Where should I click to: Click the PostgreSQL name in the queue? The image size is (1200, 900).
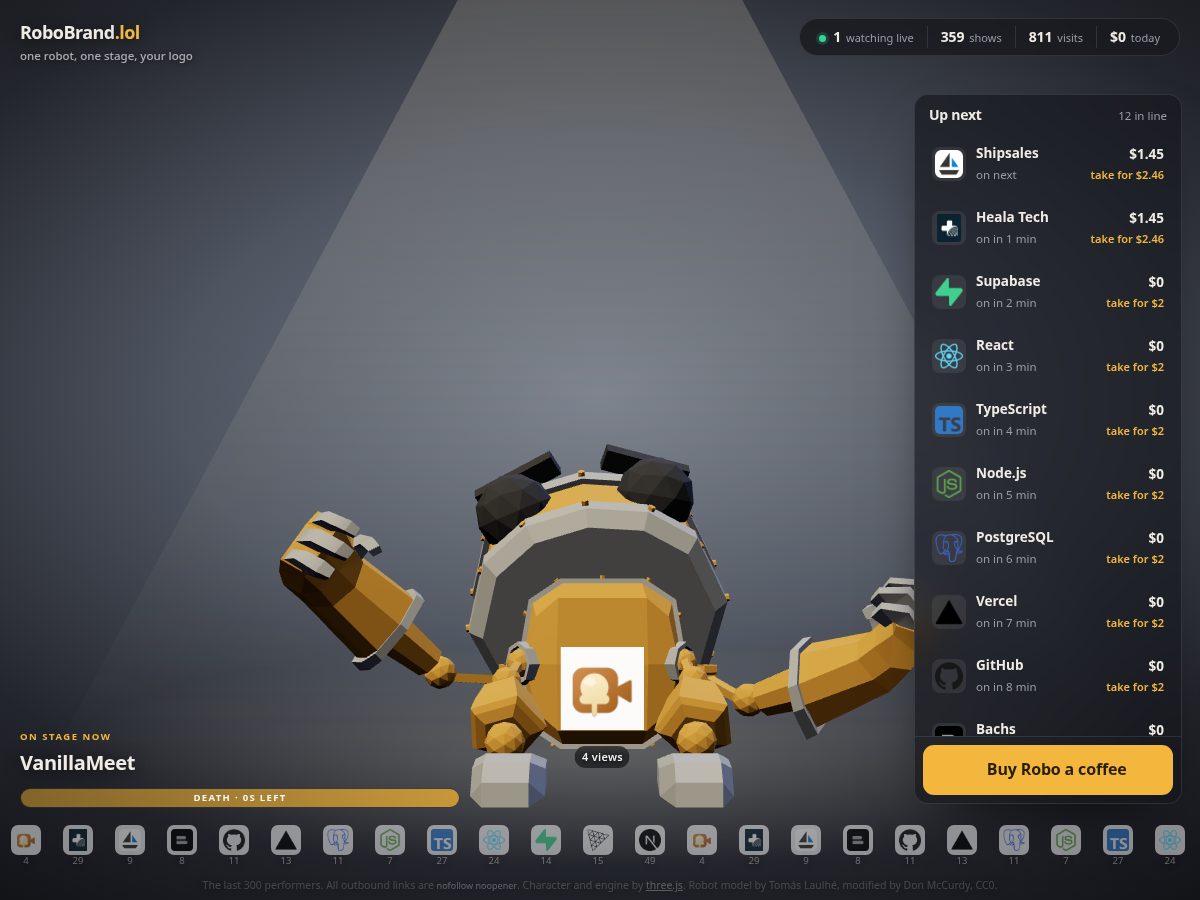click(x=1014, y=537)
